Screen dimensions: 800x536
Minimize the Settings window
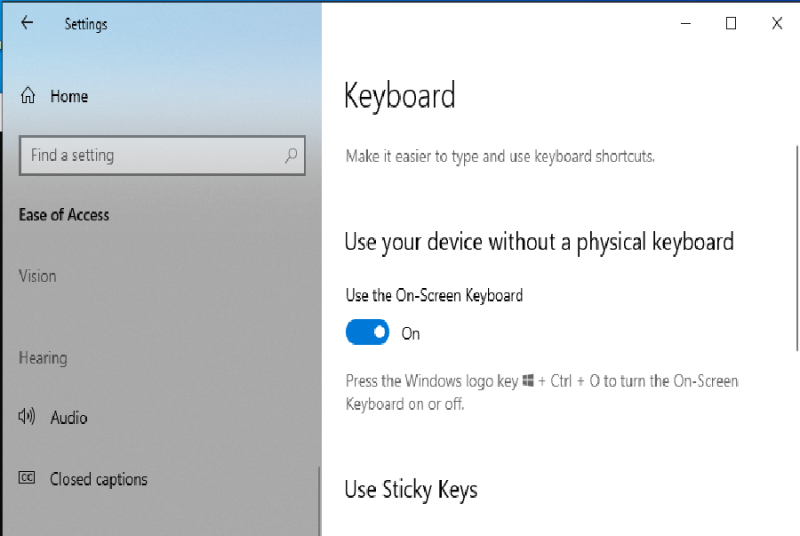coord(686,23)
